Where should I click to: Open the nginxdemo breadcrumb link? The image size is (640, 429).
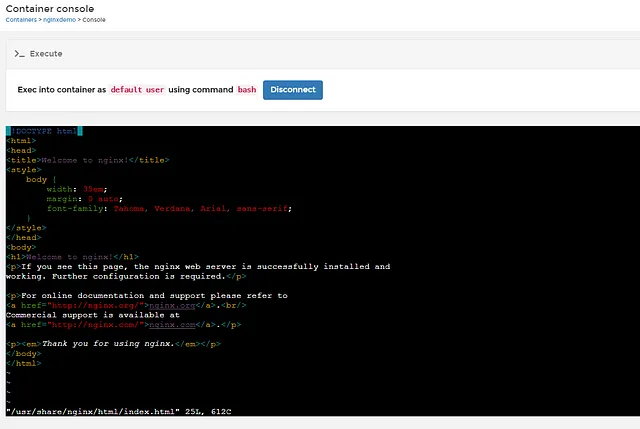[60, 20]
